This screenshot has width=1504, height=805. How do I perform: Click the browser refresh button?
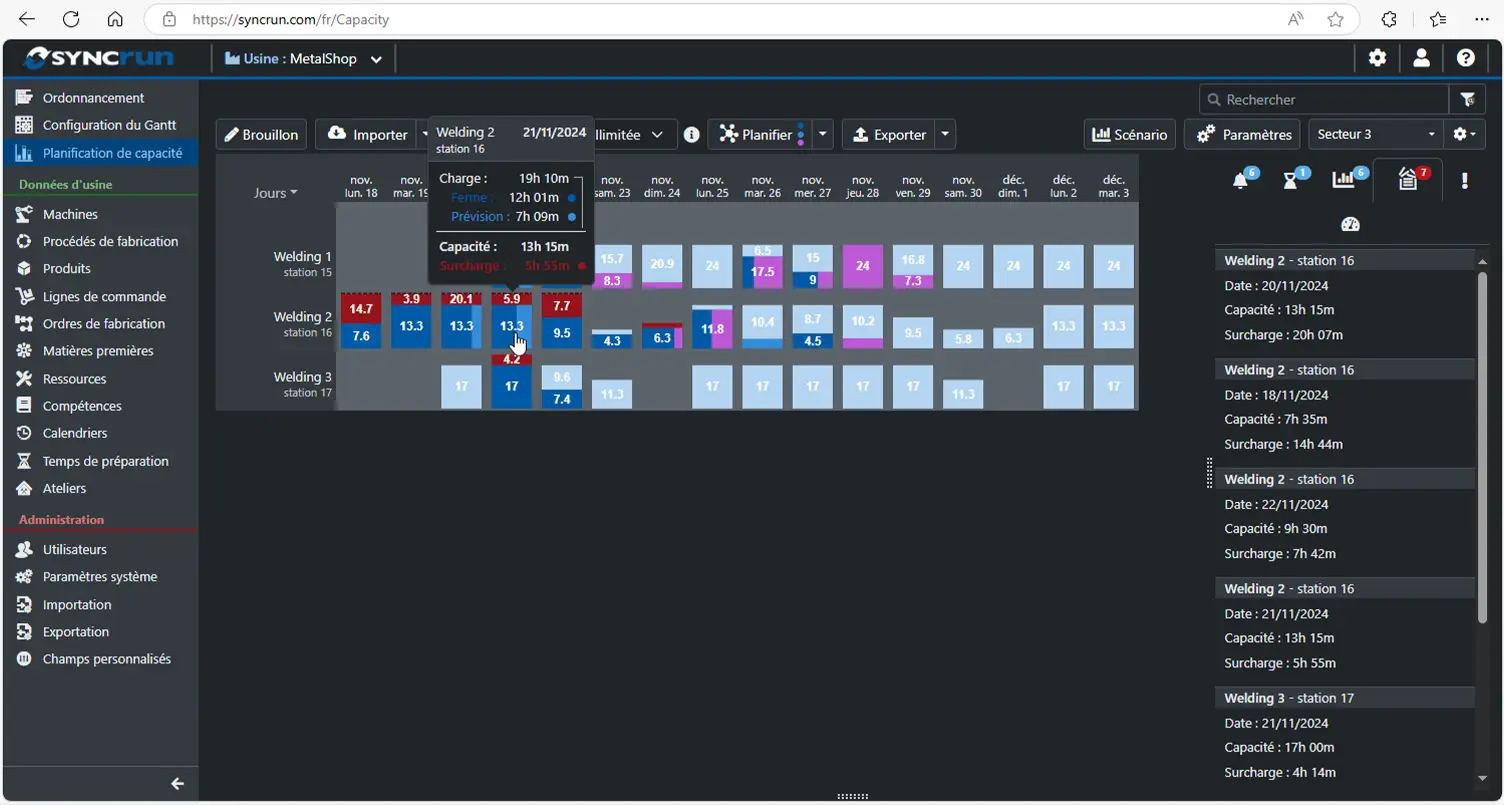[x=71, y=19]
